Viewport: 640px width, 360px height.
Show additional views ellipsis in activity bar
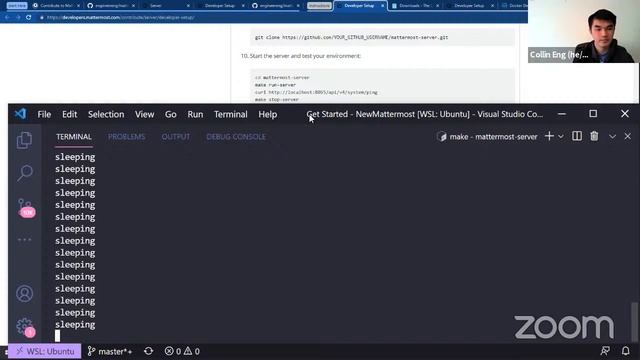tap(24, 240)
